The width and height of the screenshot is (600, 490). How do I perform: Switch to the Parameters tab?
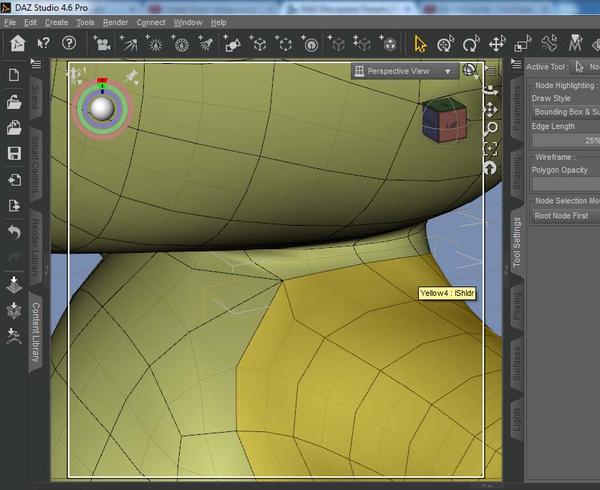point(517,109)
